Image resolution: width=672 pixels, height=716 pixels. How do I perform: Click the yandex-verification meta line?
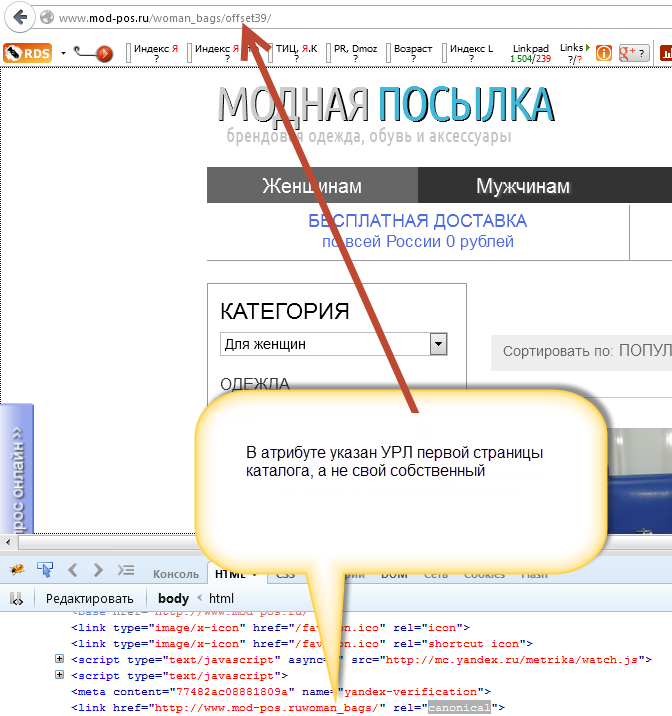[x=281, y=692]
